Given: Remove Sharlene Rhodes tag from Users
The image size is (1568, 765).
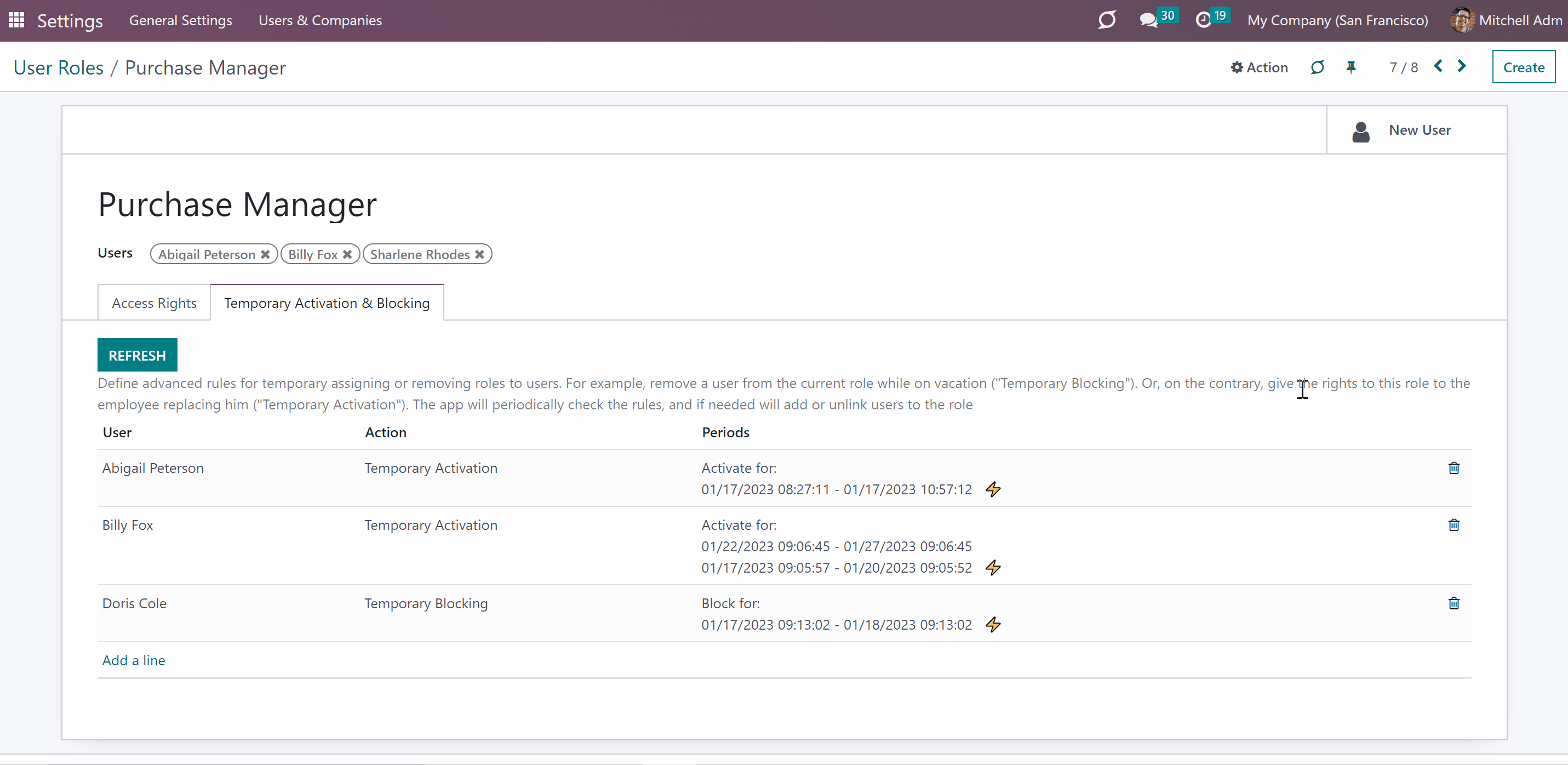Looking at the screenshot, I should click(479, 255).
